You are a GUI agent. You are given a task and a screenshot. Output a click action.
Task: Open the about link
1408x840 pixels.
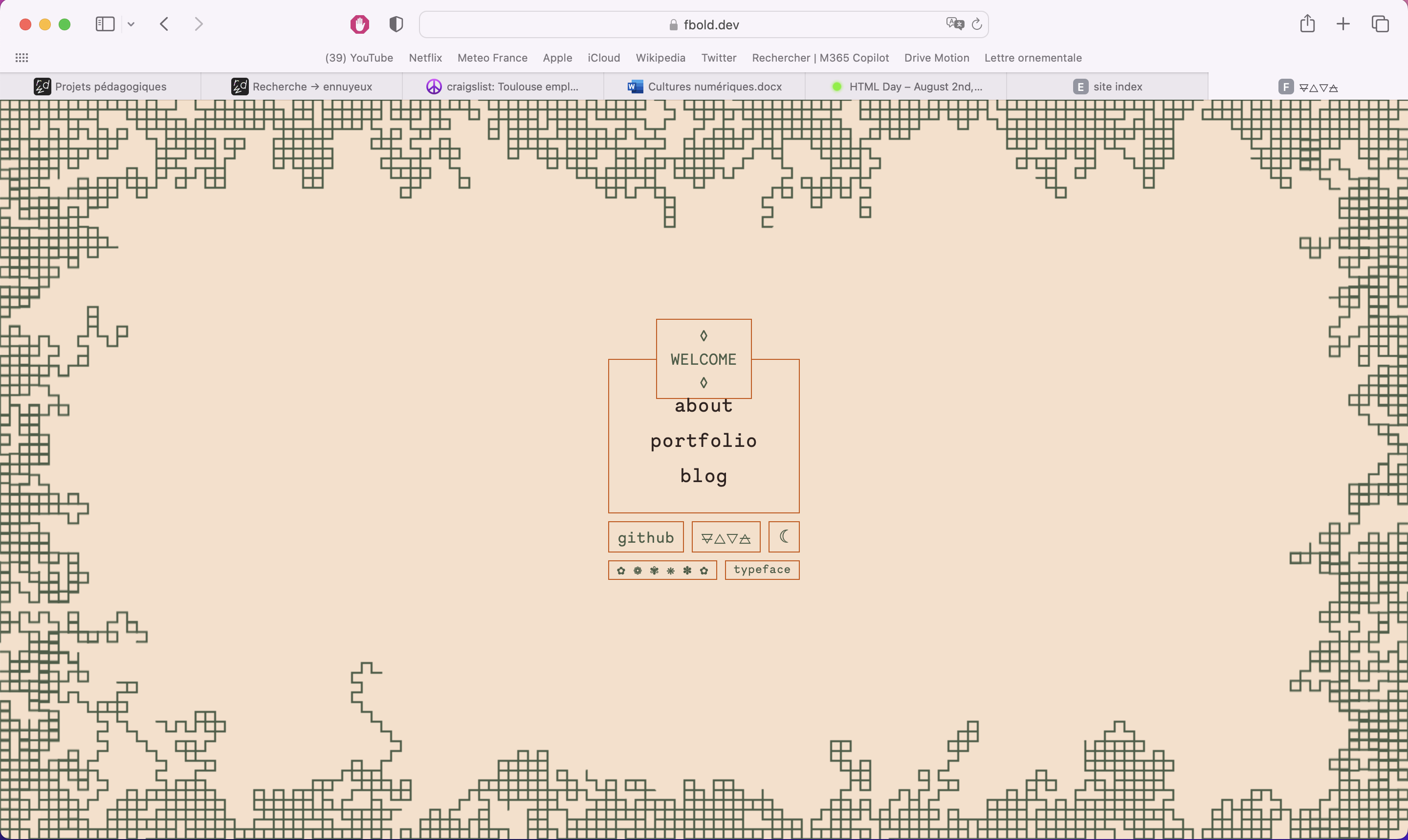click(704, 406)
